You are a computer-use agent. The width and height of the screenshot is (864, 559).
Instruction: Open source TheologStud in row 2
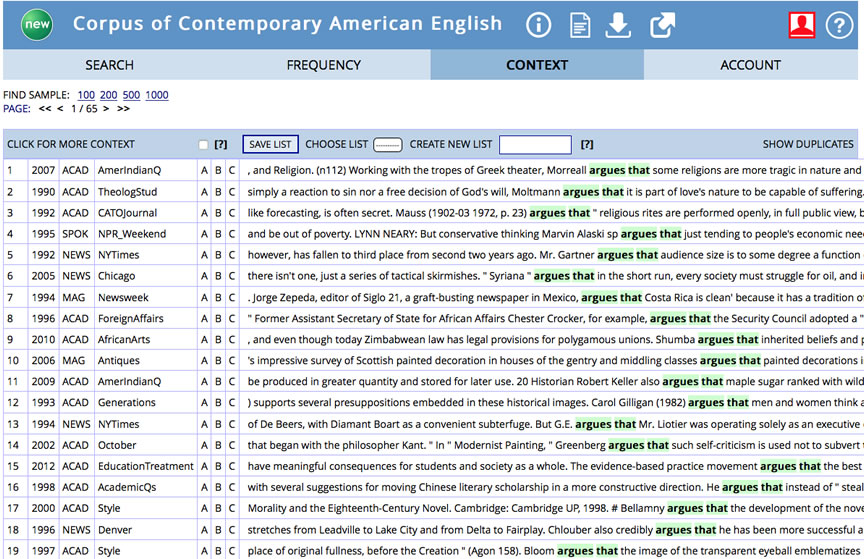tap(127, 192)
